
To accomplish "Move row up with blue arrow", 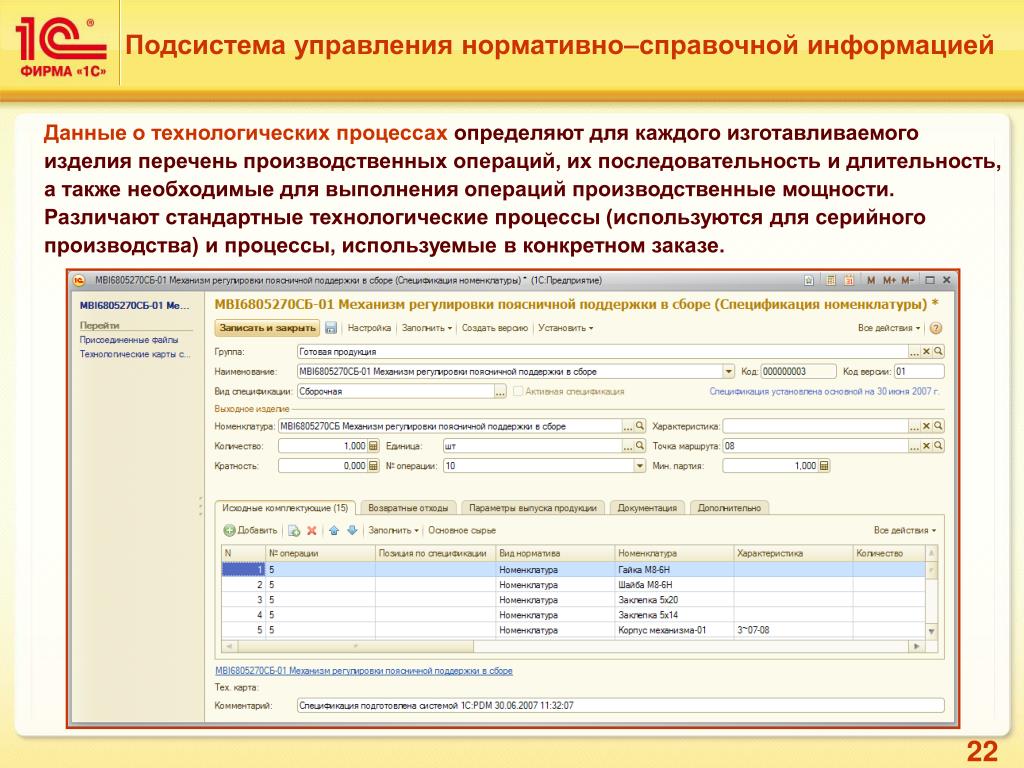I will 334,530.
